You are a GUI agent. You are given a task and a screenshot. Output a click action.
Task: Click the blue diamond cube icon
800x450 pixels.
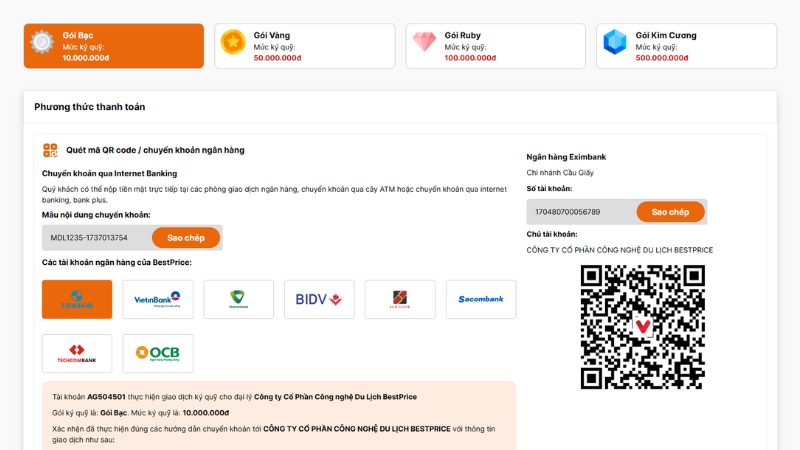(615, 42)
